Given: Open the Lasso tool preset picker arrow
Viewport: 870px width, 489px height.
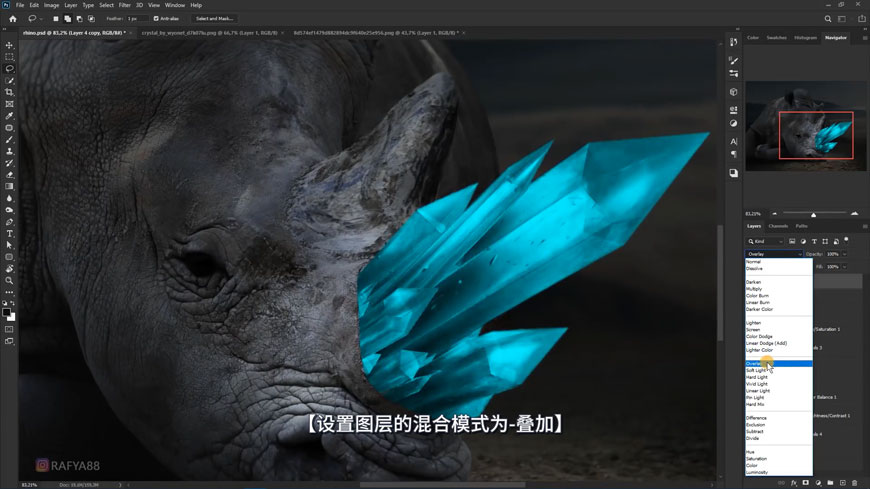Looking at the screenshot, I should coord(41,19).
